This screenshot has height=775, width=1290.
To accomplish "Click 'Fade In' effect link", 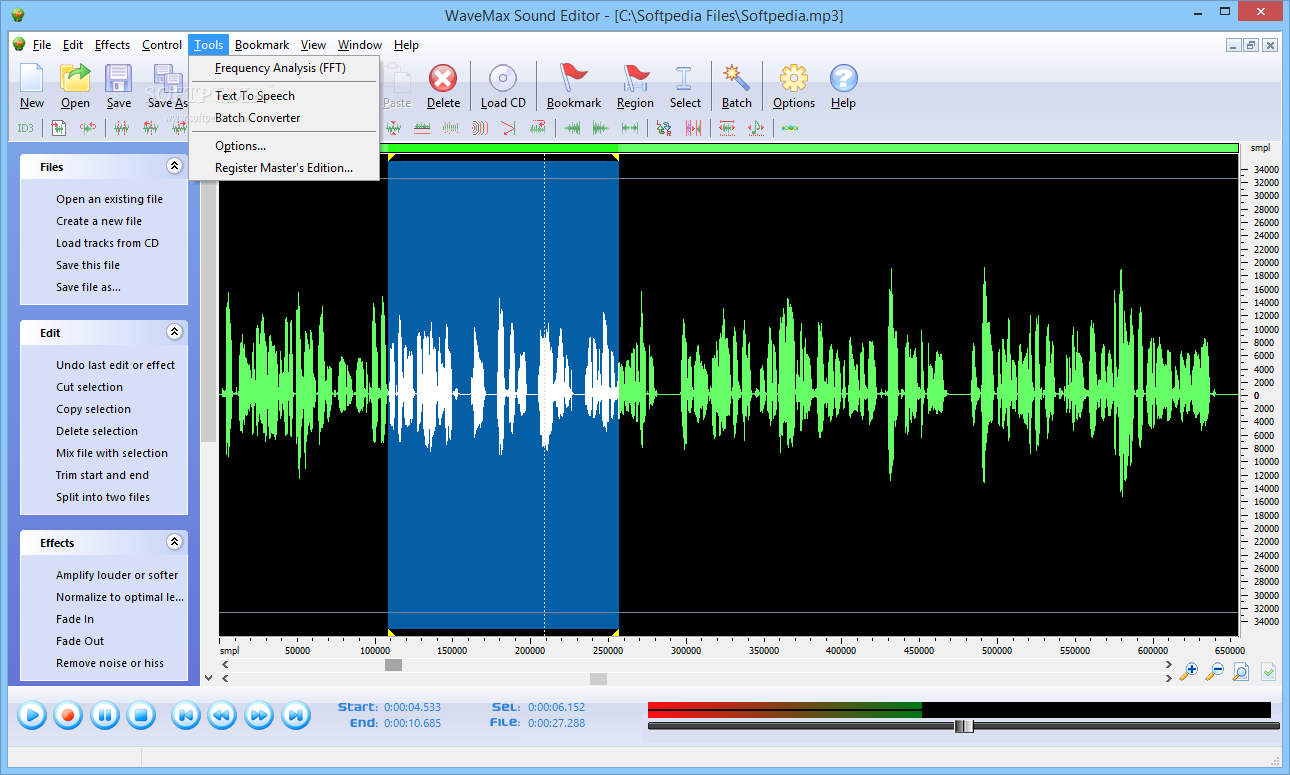I will click(x=75, y=619).
